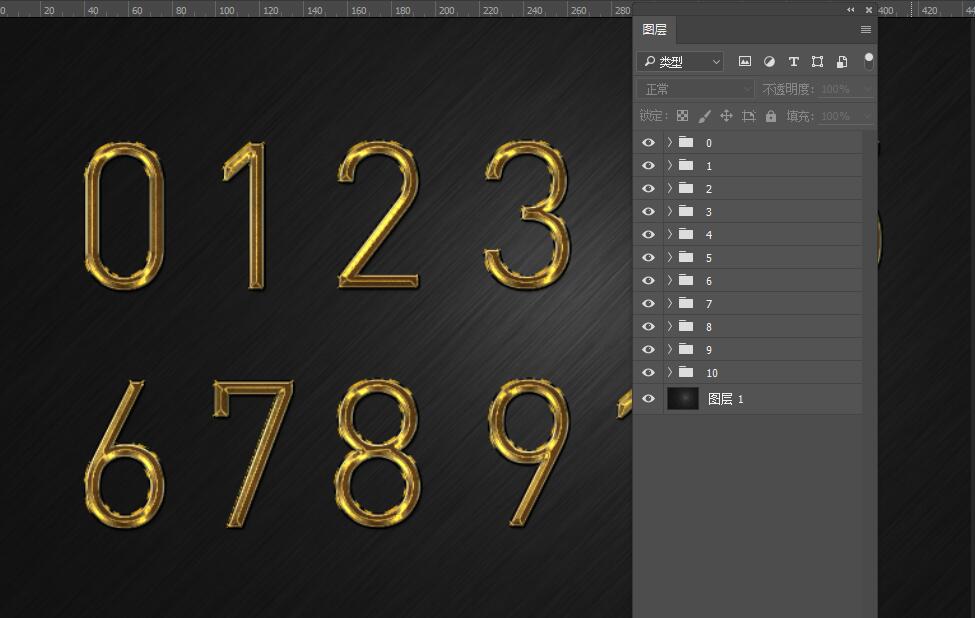Image resolution: width=975 pixels, height=618 pixels.
Task: Hide group 7 with eye icon
Action: [x=648, y=303]
